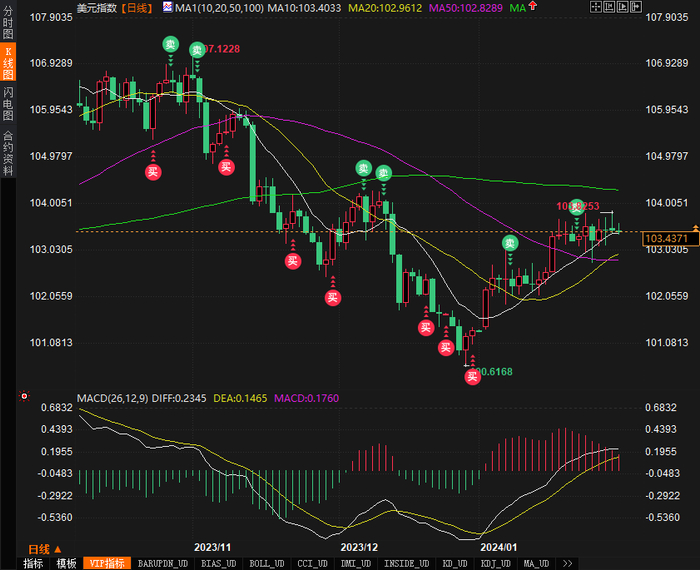Screen dimensions: 700x570
Task: Switch to the 分时图 view
Action: coord(8,22)
